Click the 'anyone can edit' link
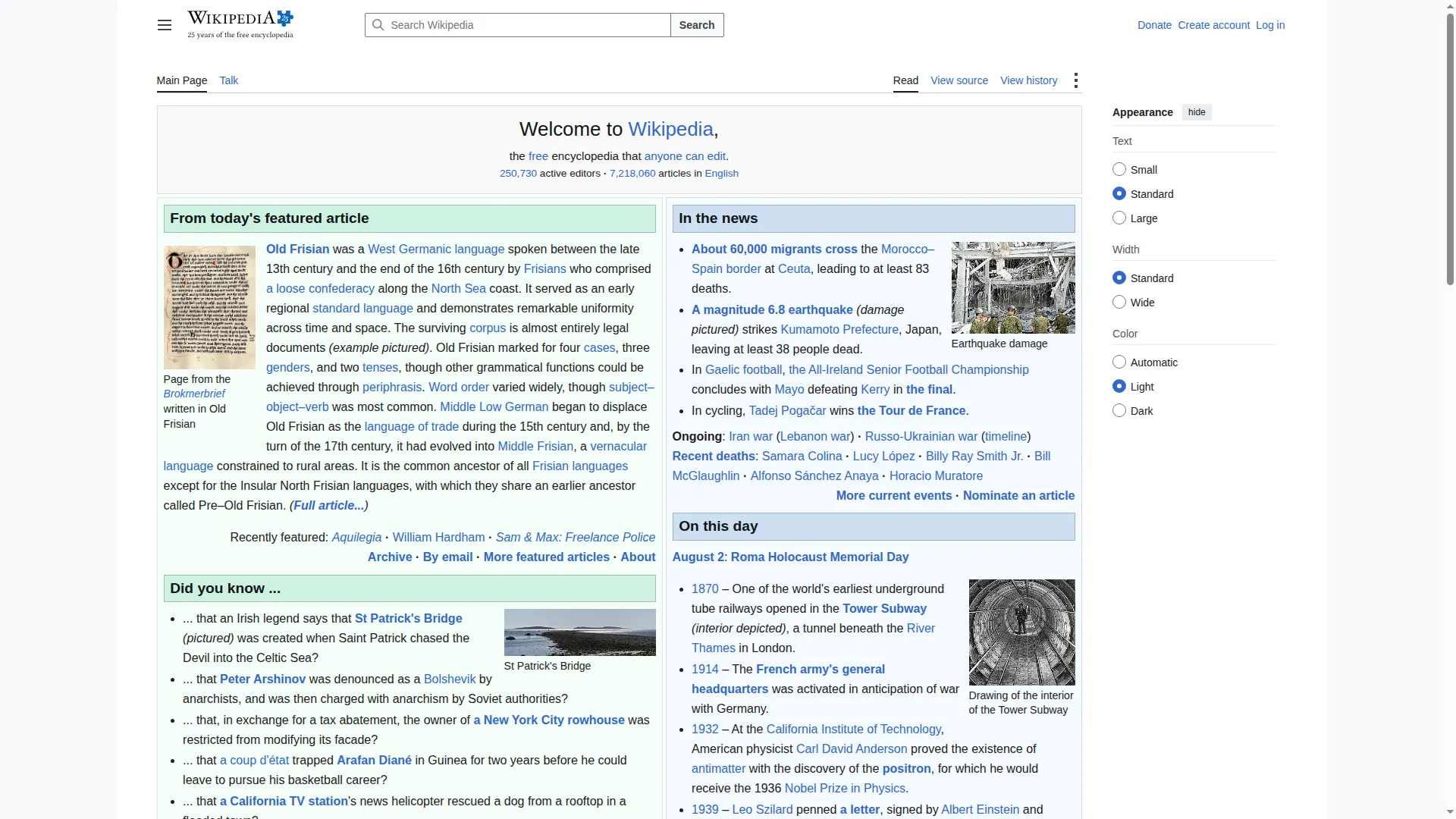This screenshot has width=1456, height=819. tap(685, 156)
